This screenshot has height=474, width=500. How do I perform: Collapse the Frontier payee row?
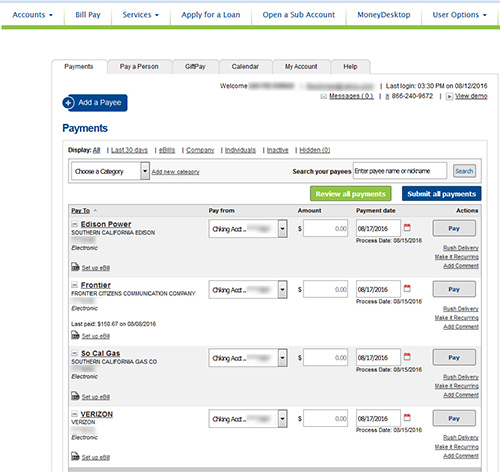(74, 285)
